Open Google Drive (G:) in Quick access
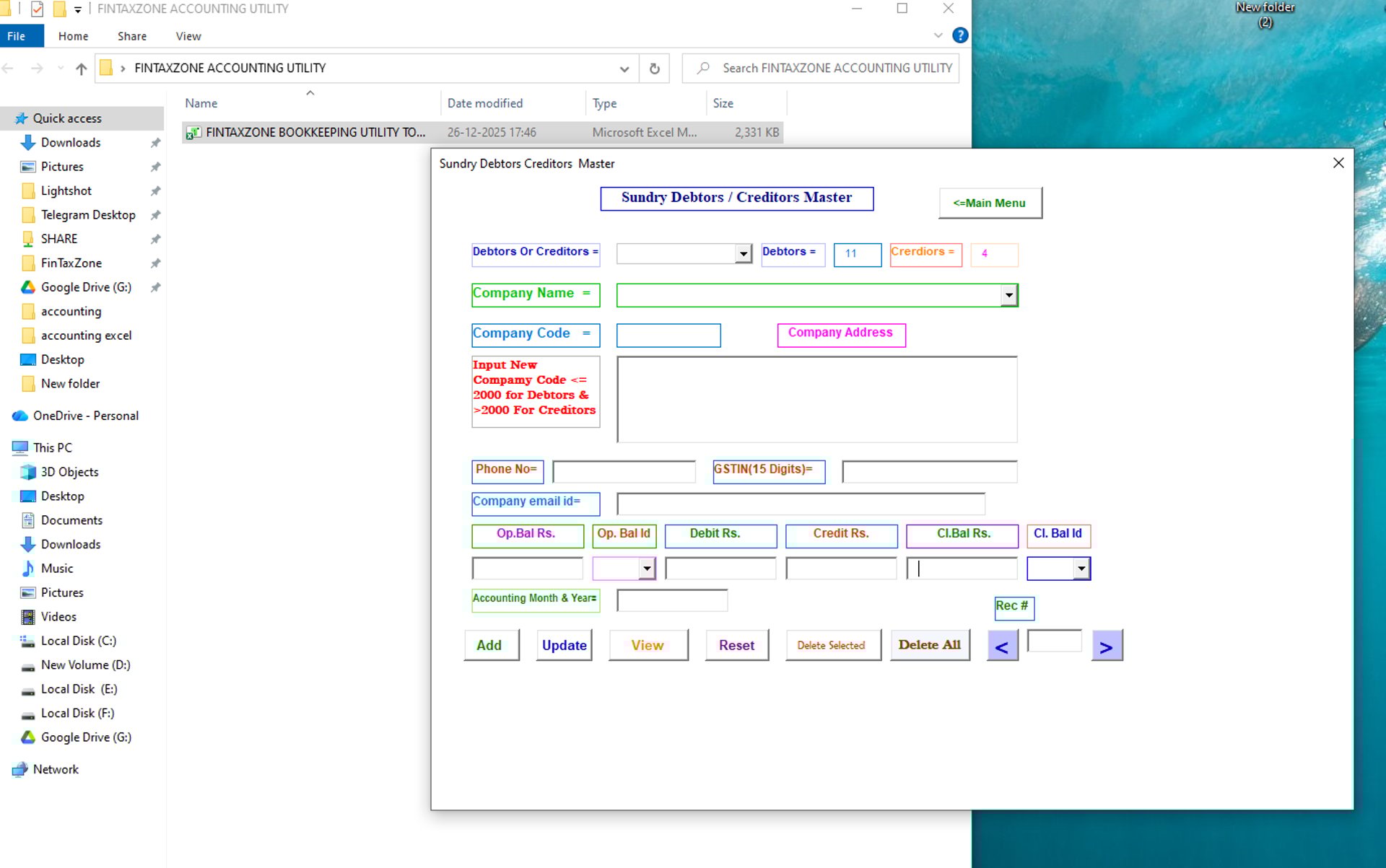 (85, 287)
